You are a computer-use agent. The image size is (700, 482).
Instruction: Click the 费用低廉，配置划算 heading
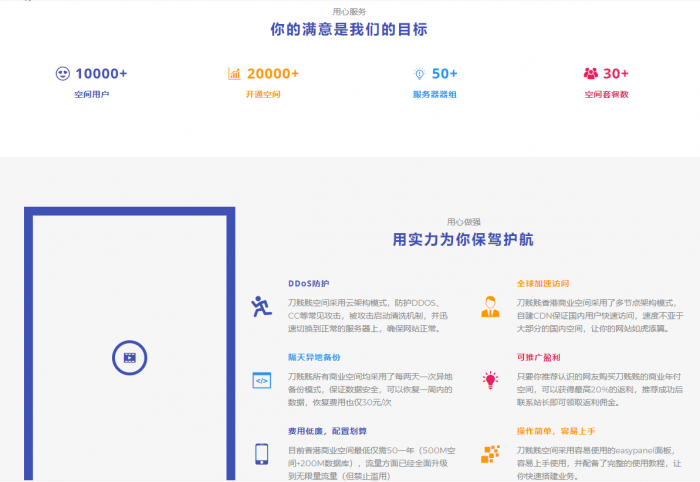coord(324,431)
